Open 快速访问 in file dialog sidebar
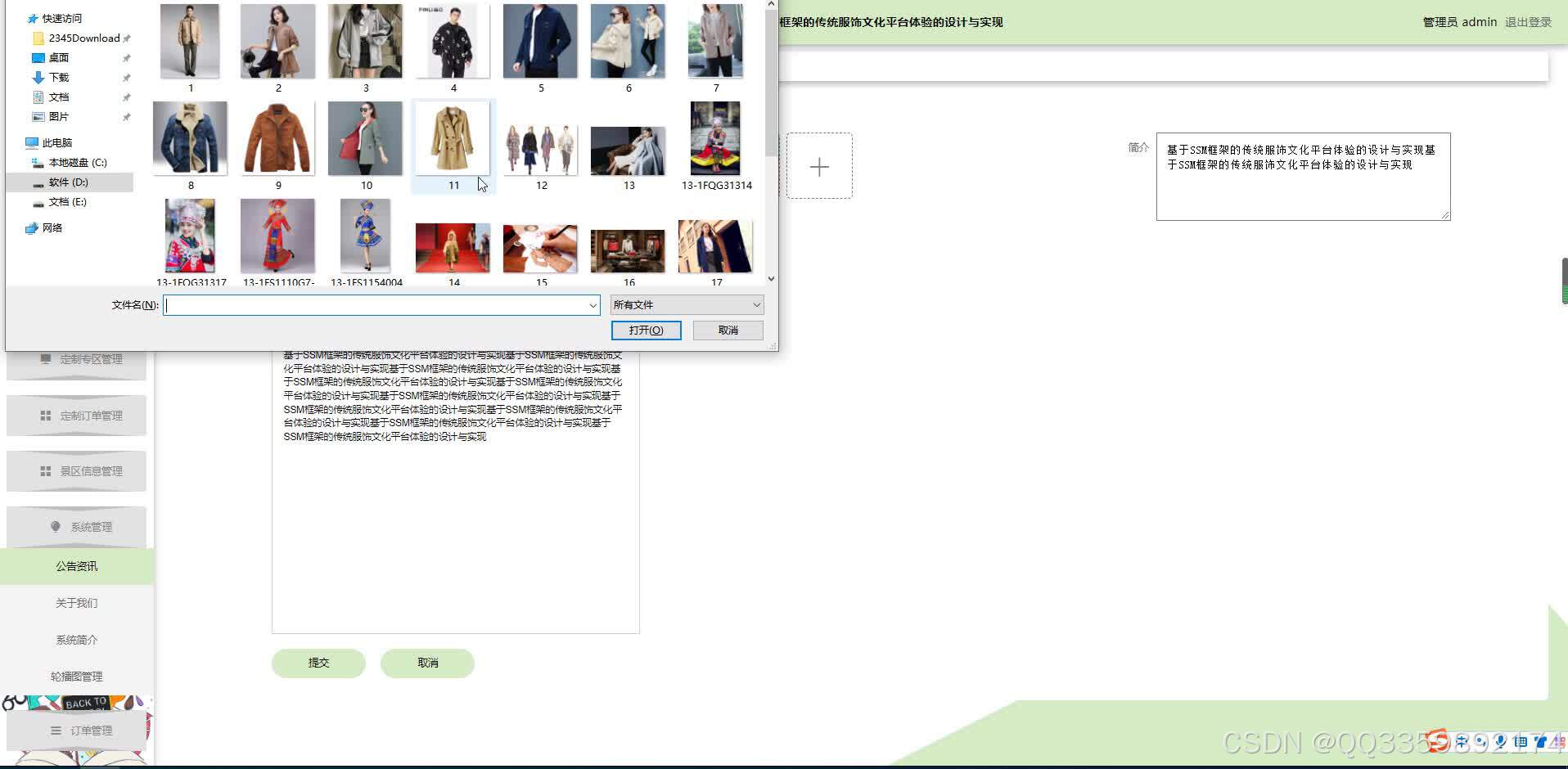The height and width of the screenshot is (769, 1568). pos(62,18)
